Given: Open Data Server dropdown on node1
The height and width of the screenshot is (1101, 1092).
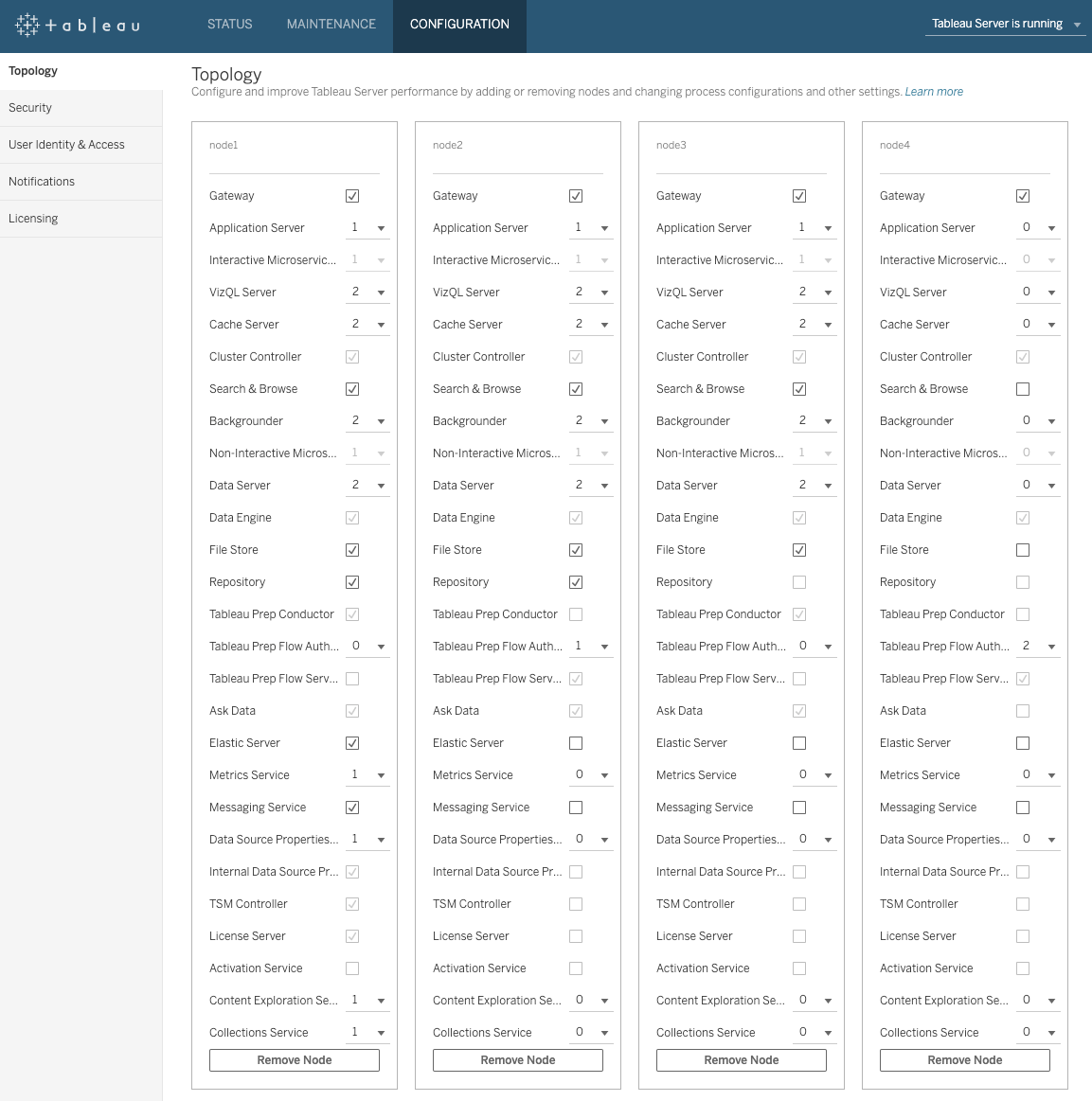Looking at the screenshot, I should [367, 486].
